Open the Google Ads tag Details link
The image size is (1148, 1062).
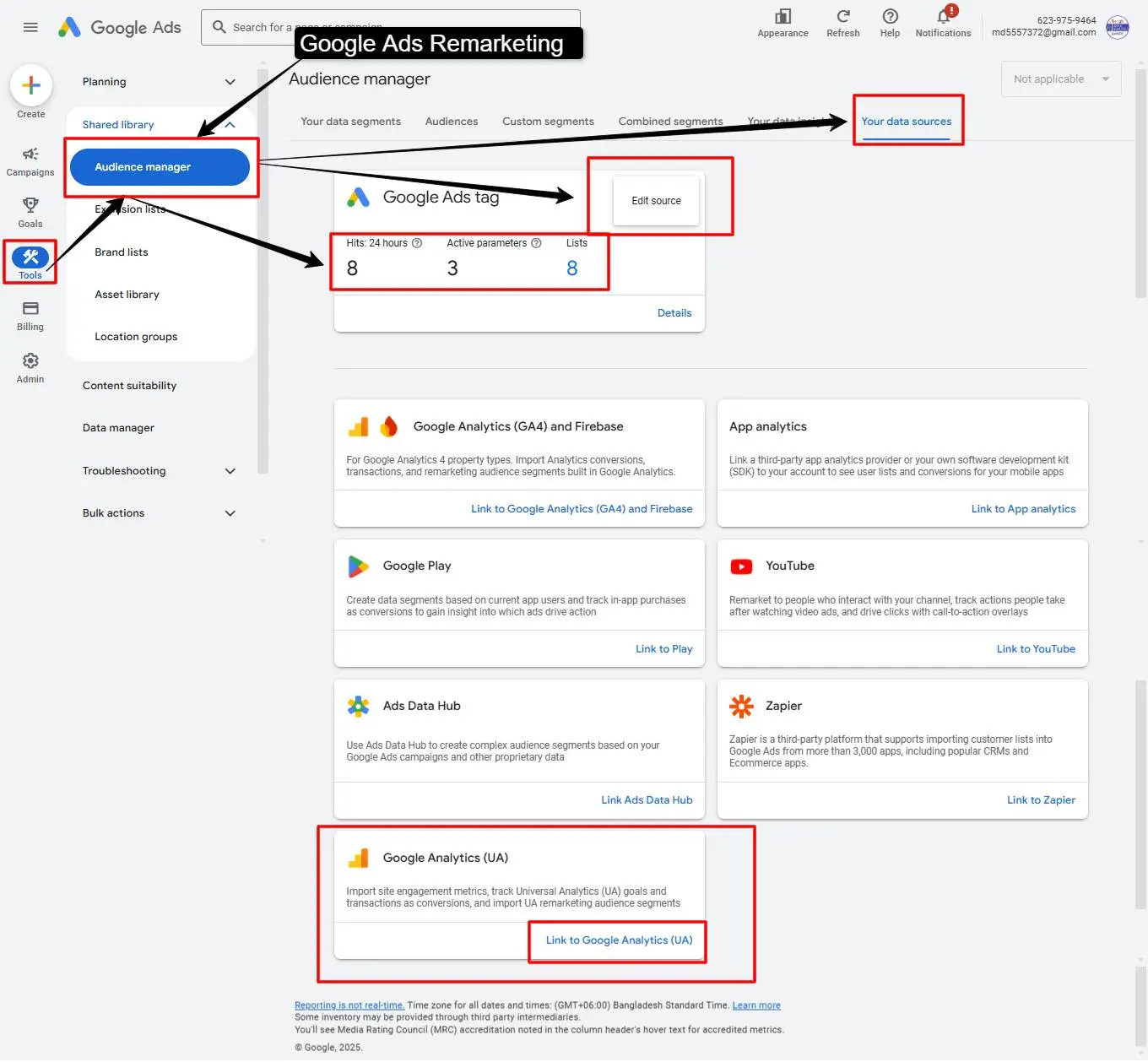(674, 313)
